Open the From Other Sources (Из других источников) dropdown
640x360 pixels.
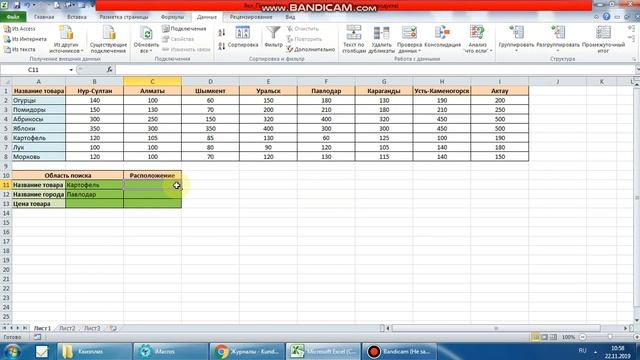[66, 39]
